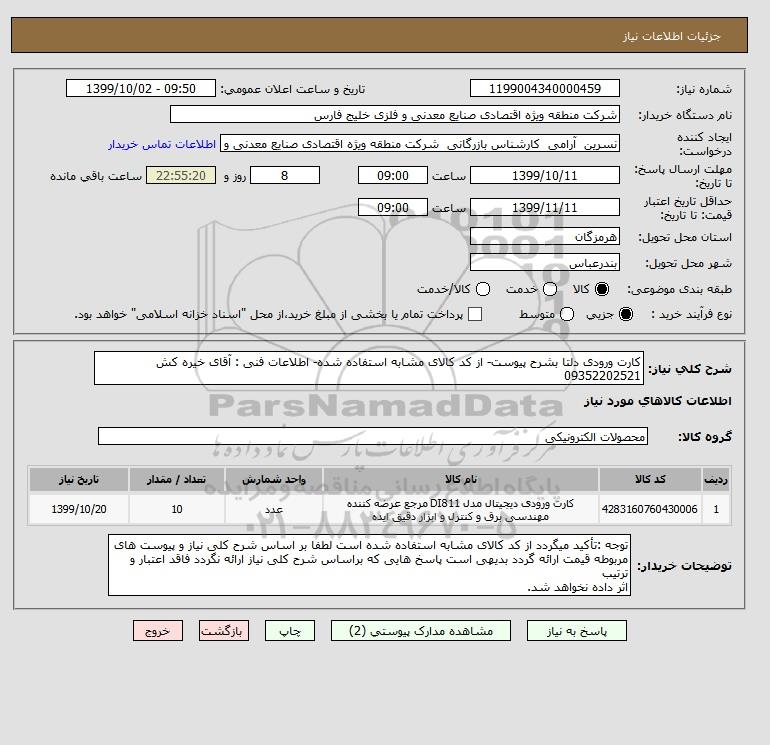Click the کد کالا column header
This screenshot has height=745, width=770.
[650, 479]
